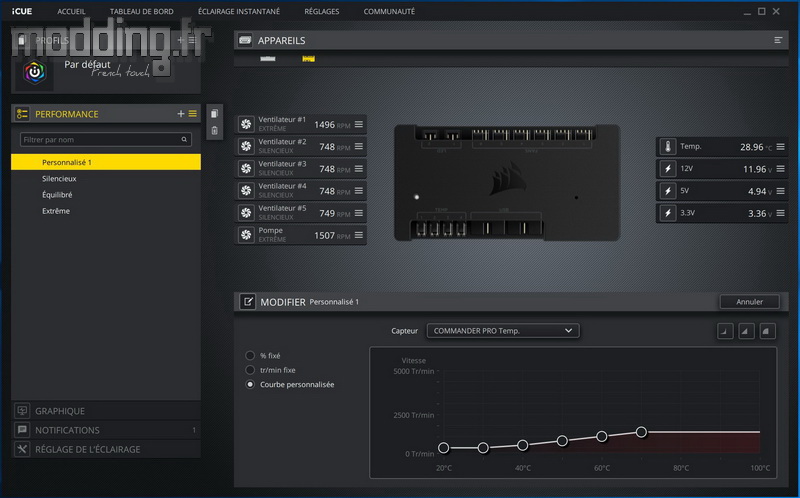Open the 12V sensor options menu
The width and height of the screenshot is (800, 498).
[x=780, y=168]
